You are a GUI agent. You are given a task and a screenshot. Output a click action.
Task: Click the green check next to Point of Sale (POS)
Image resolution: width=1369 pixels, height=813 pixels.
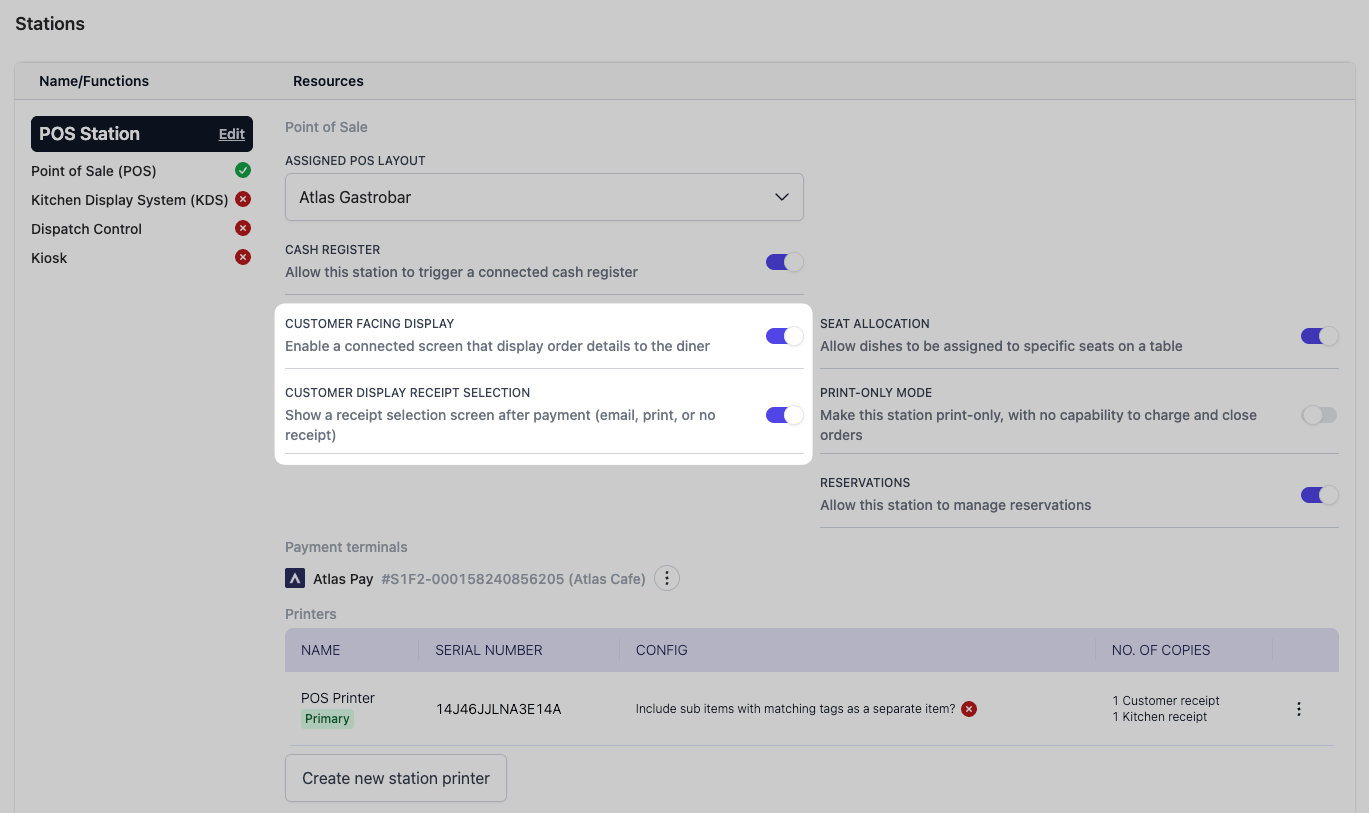pos(243,171)
